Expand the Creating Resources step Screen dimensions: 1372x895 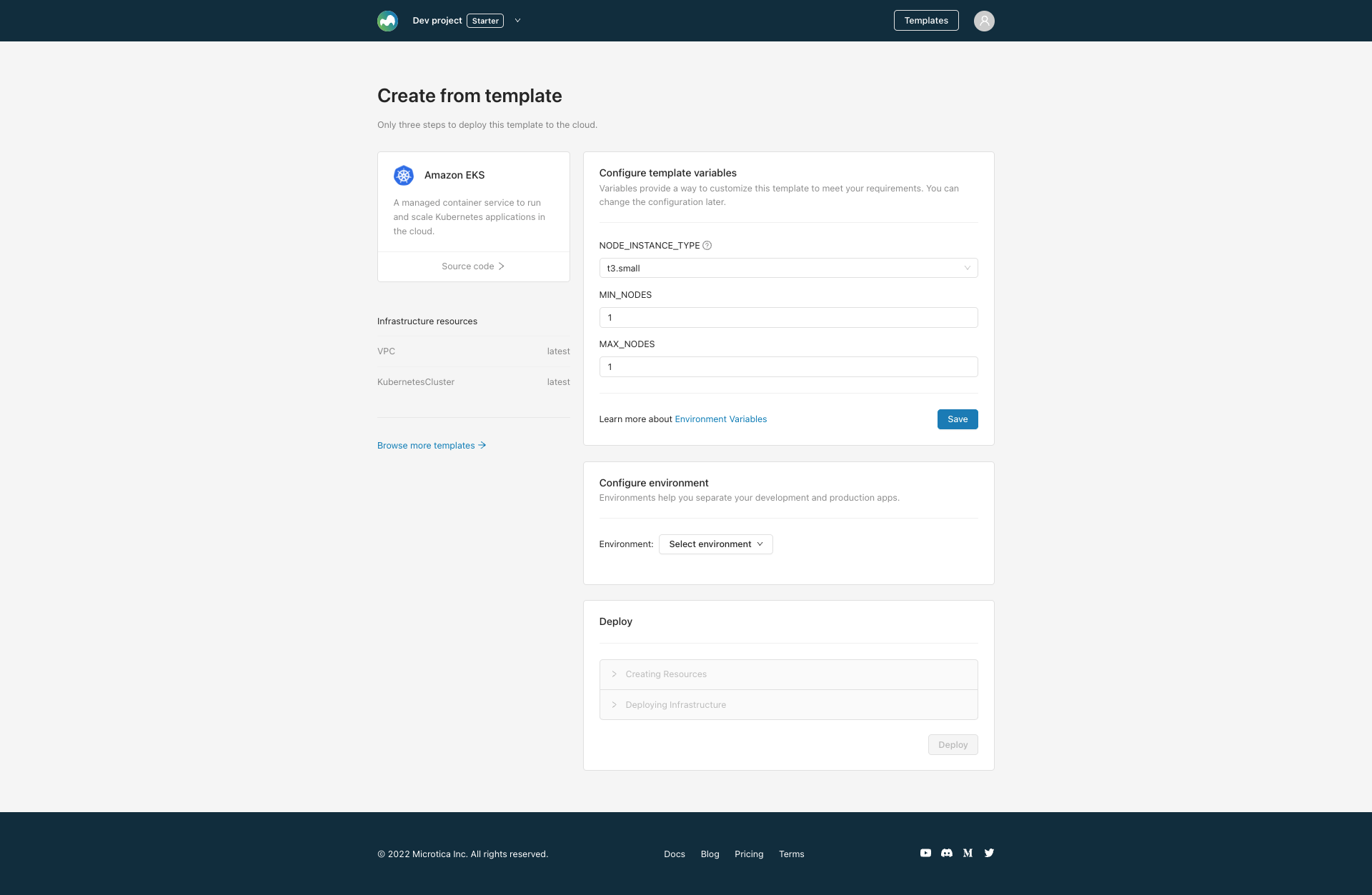(x=788, y=674)
